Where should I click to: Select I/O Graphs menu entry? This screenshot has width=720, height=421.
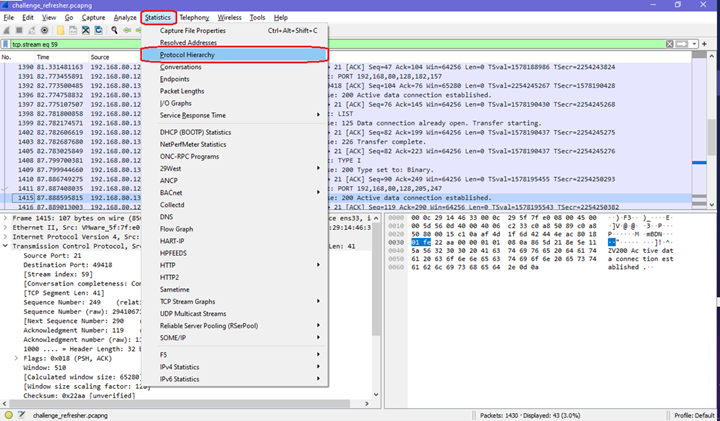235,103
